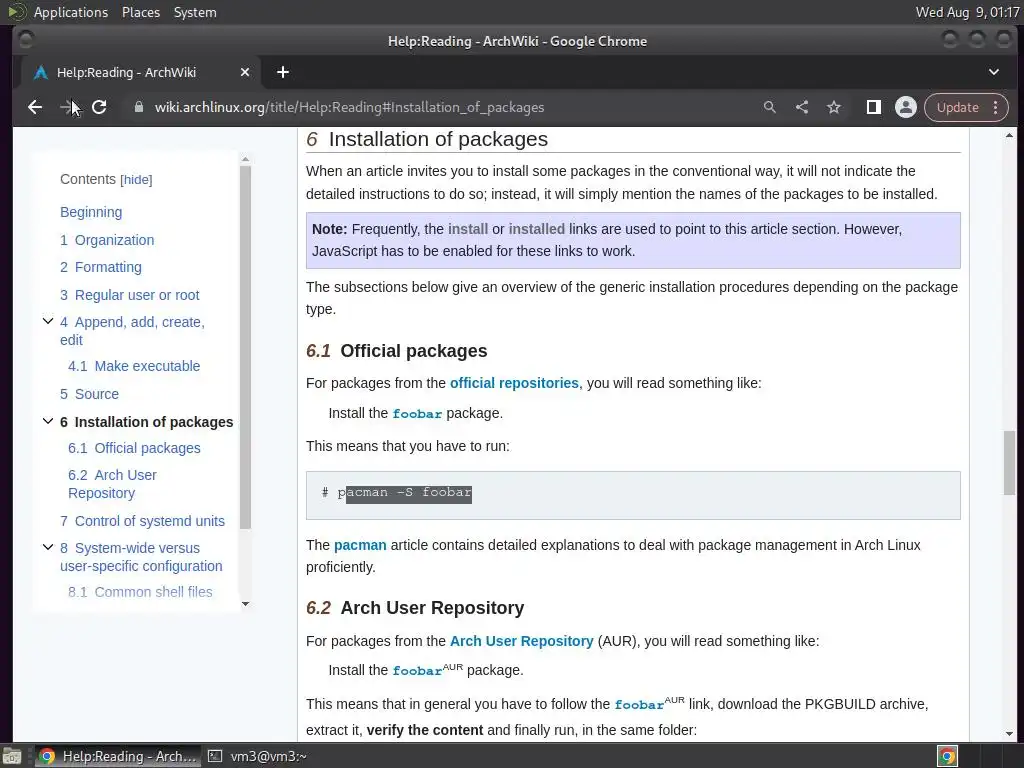This screenshot has width=1024, height=768.
Task: Switch to Help:Reading Chrome taskbar item
Action: point(118,756)
